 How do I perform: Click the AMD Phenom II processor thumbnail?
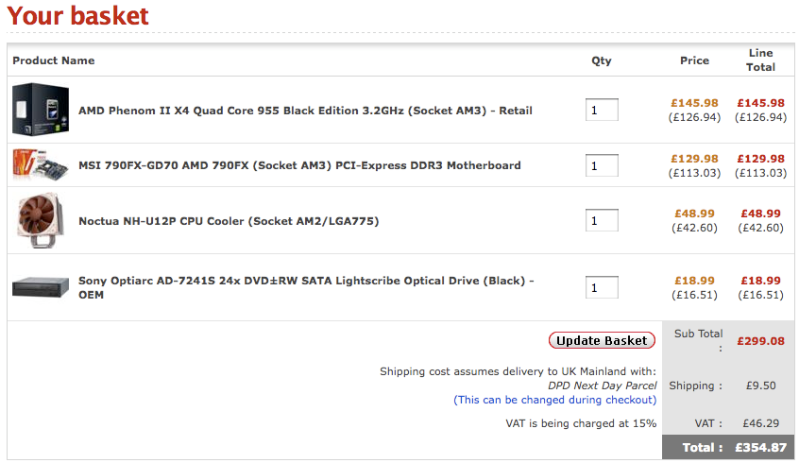tap(40, 109)
